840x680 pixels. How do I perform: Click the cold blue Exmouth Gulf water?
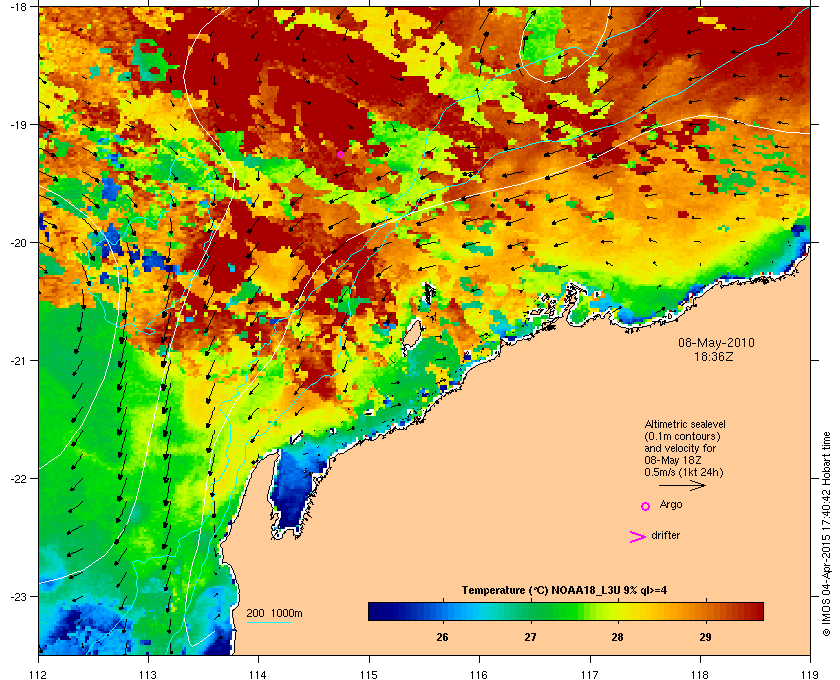tap(292, 490)
